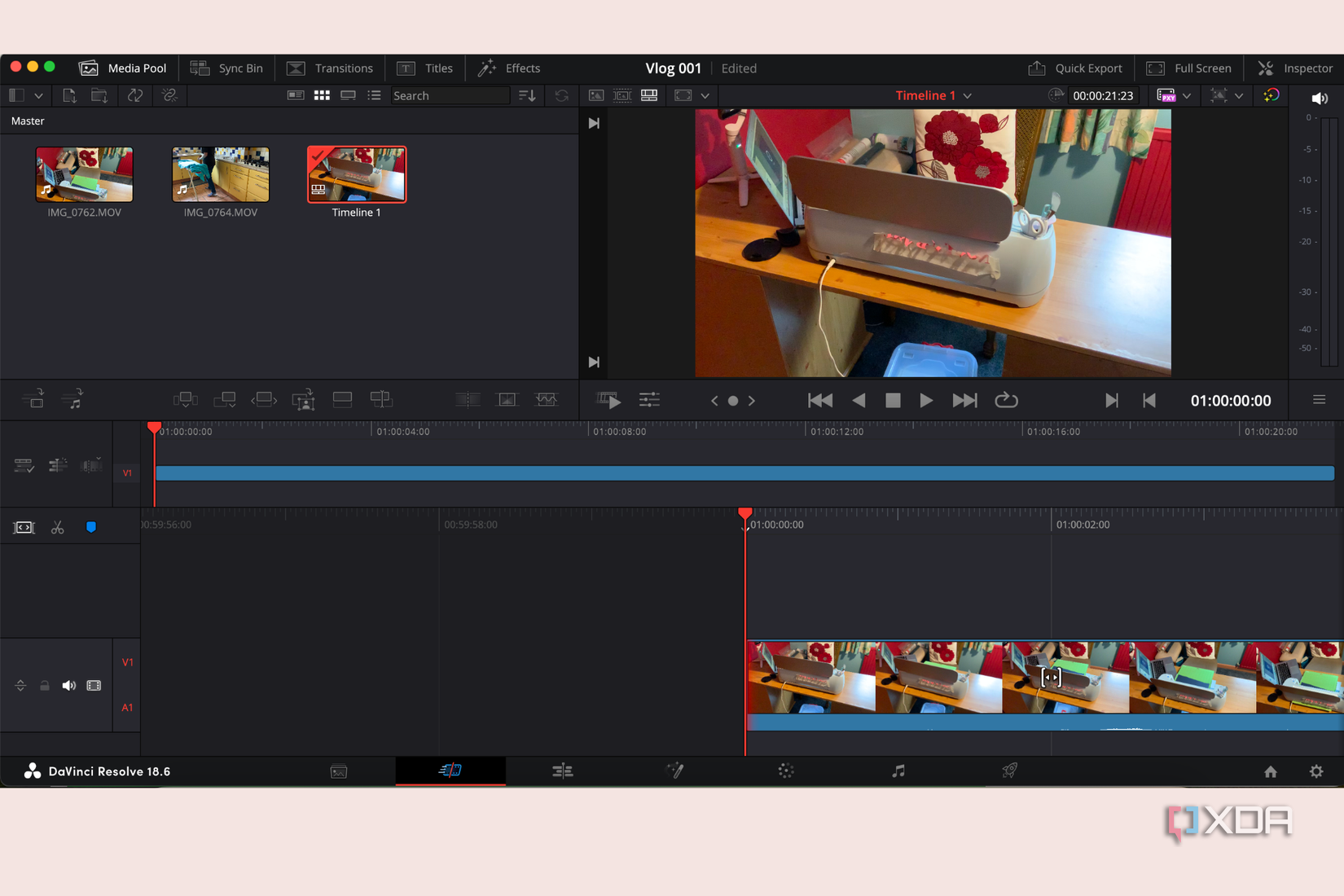Expand the media pool panel layout dropdown

click(x=38, y=96)
